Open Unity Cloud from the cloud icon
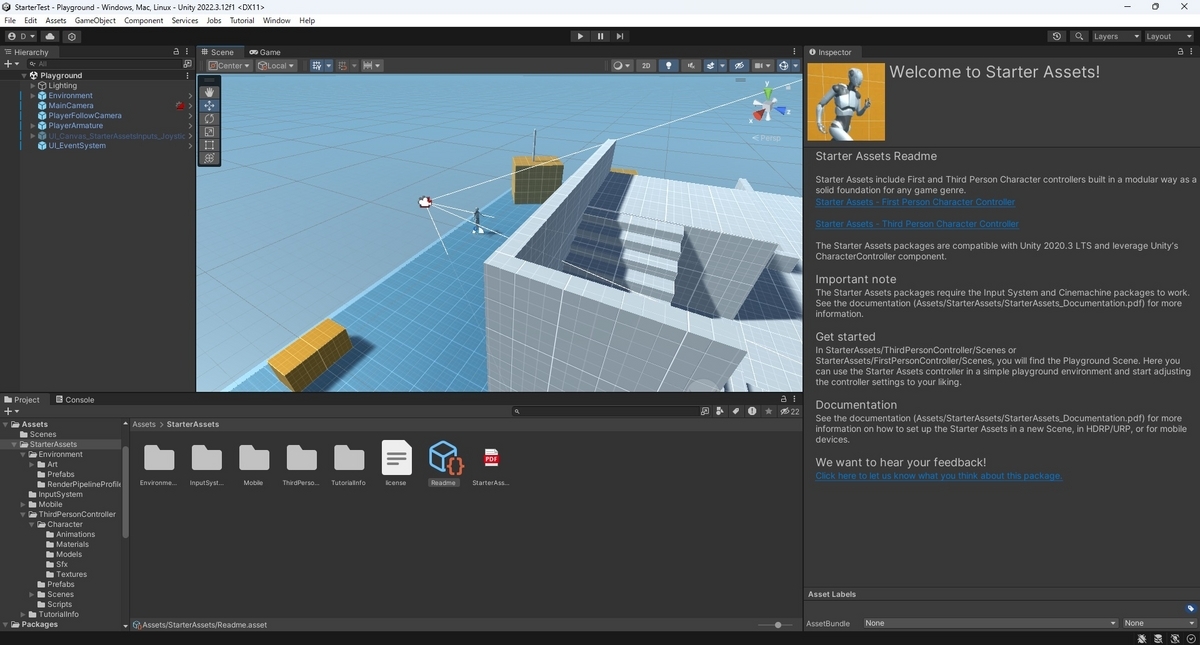This screenshot has height=645, width=1200. tap(50, 36)
